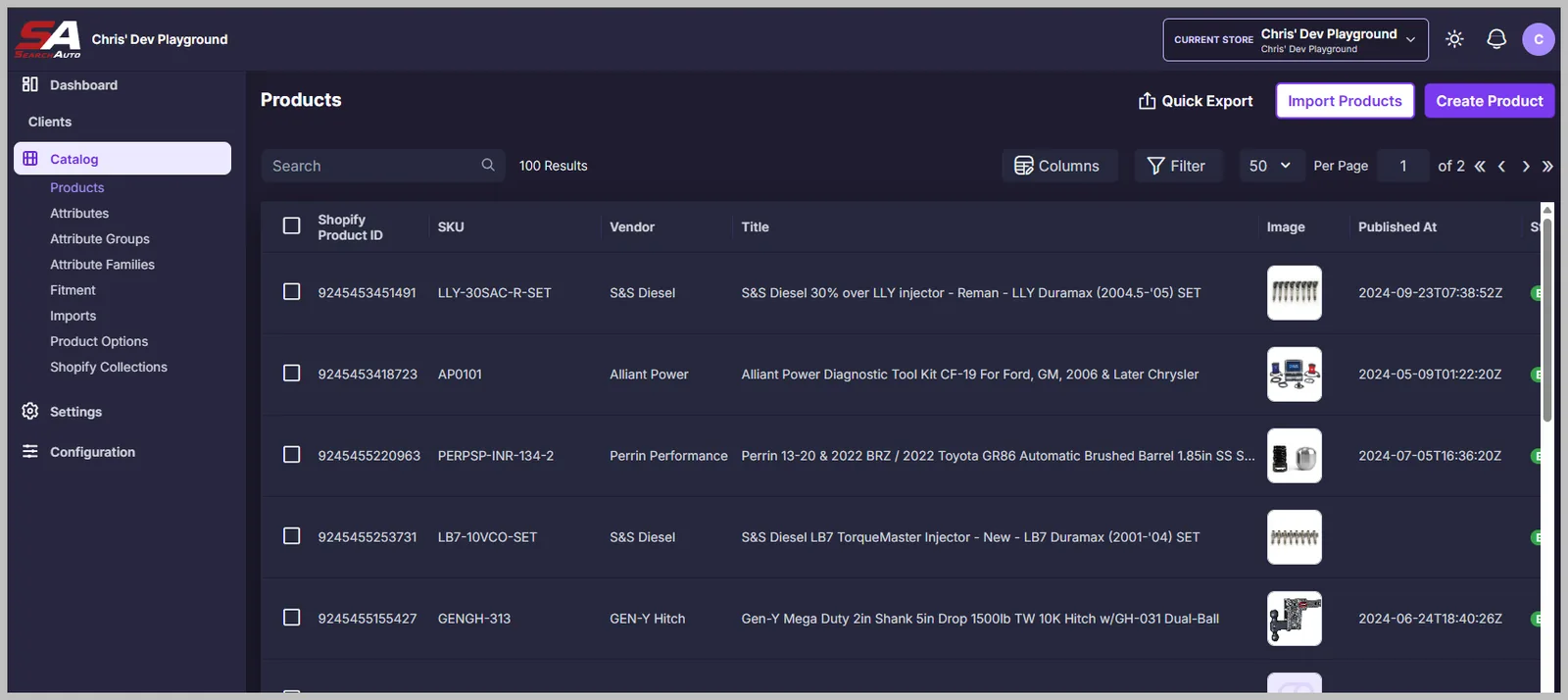1568x700 pixels.
Task: Open Attribute Groups in the sidebar
Action: [100, 238]
